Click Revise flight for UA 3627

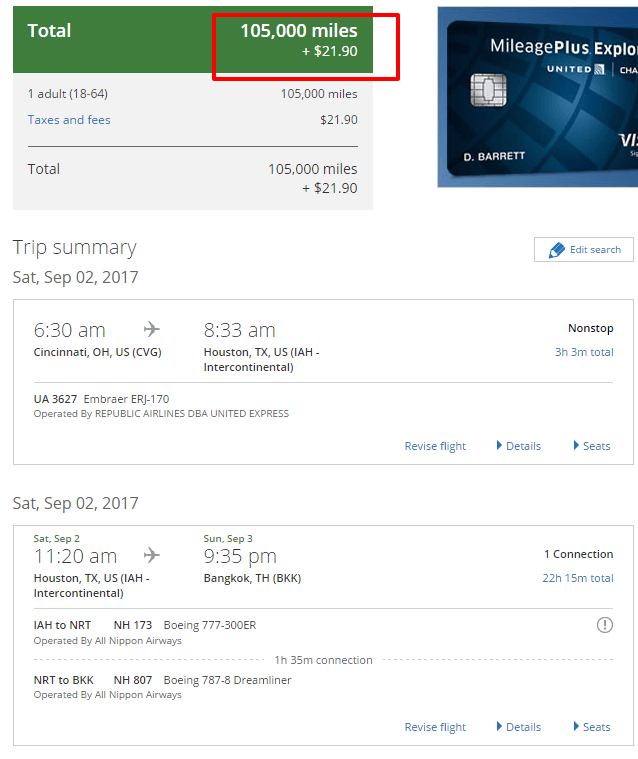click(435, 446)
